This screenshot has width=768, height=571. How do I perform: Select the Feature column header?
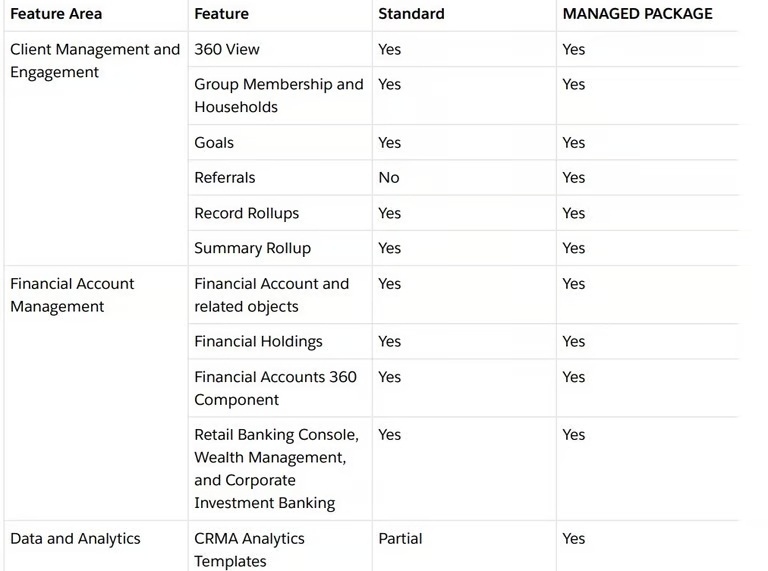pyautogui.click(x=222, y=14)
